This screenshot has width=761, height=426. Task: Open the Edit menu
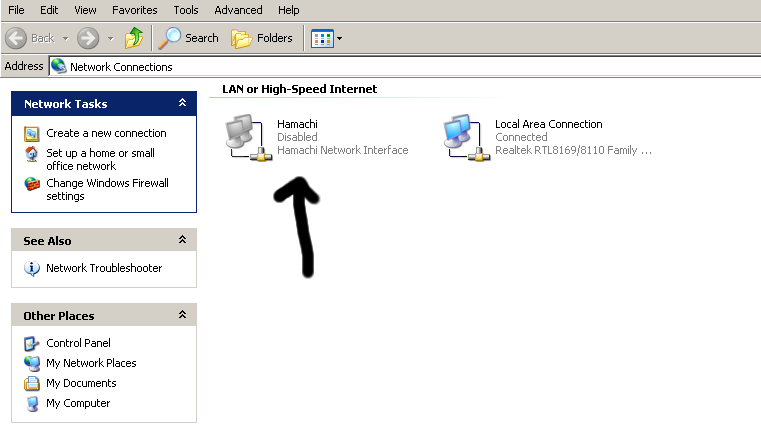click(49, 10)
